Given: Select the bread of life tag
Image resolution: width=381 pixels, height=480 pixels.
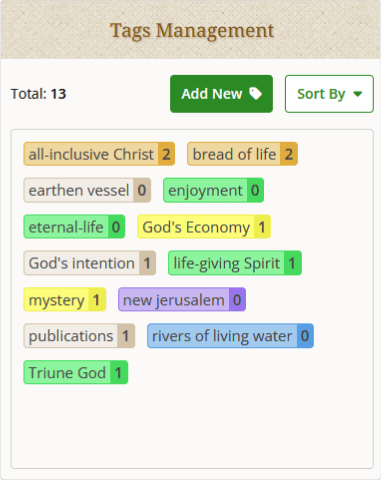Looking at the screenshot, I should (242, 154).
